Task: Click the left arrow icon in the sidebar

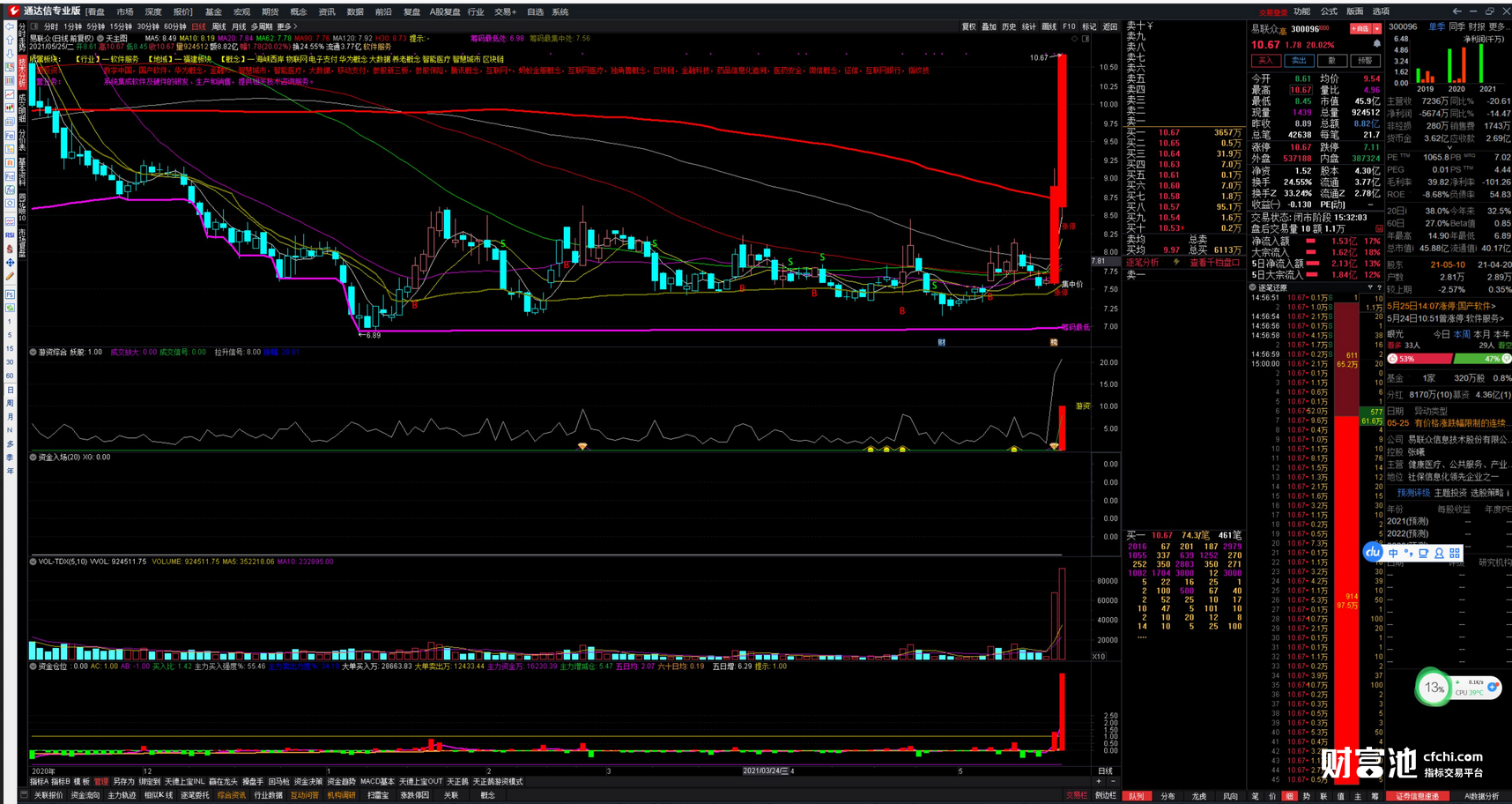Action: pyautogui.click(x=10, y=26)
